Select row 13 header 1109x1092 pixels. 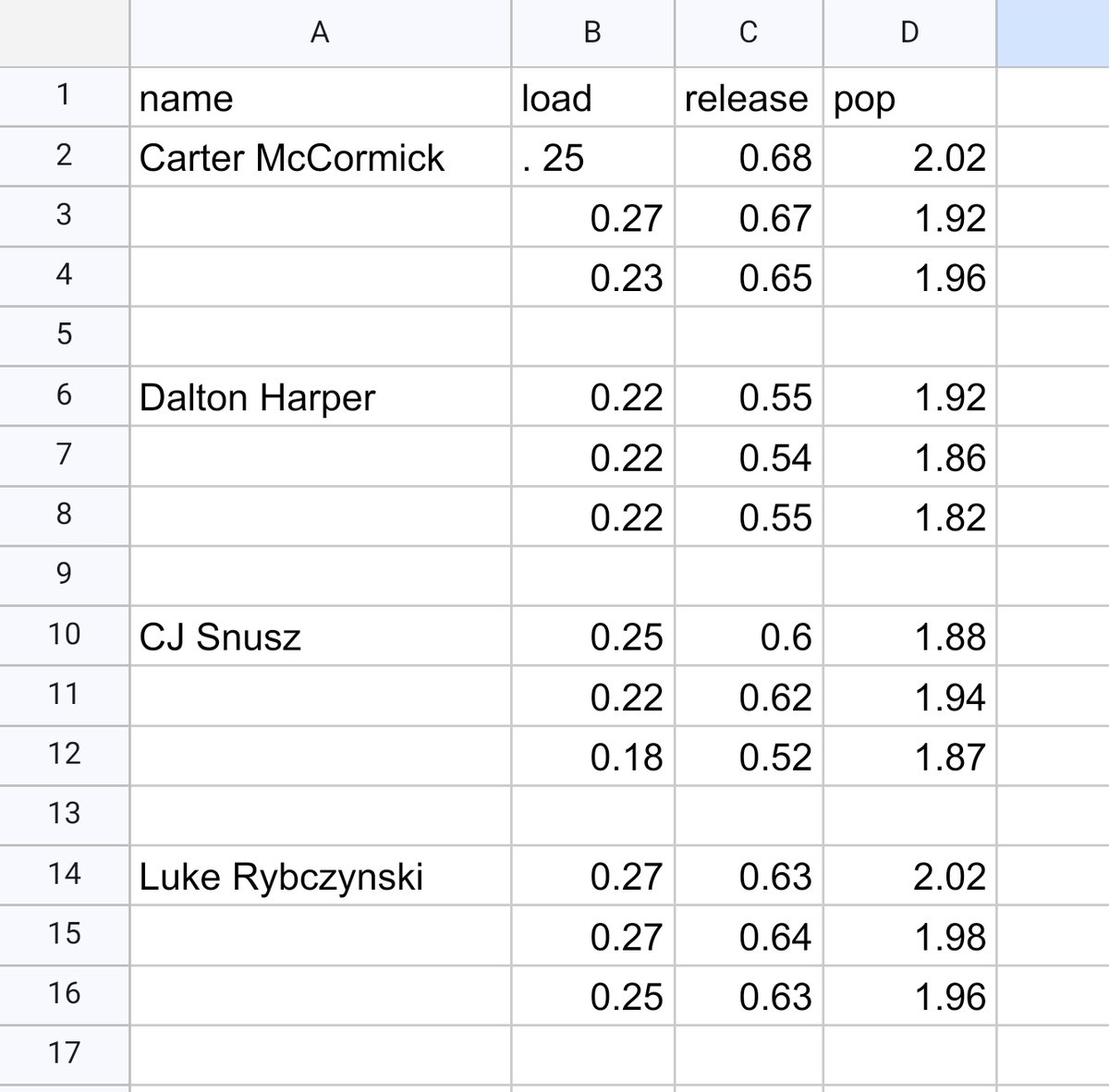tap(64, 815)
